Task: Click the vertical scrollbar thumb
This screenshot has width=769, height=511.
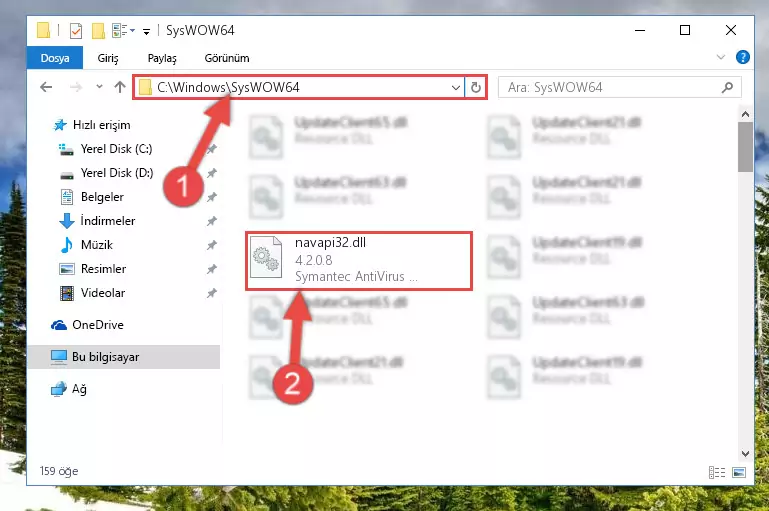Action: pyautogui.click(x=745, y=147)
